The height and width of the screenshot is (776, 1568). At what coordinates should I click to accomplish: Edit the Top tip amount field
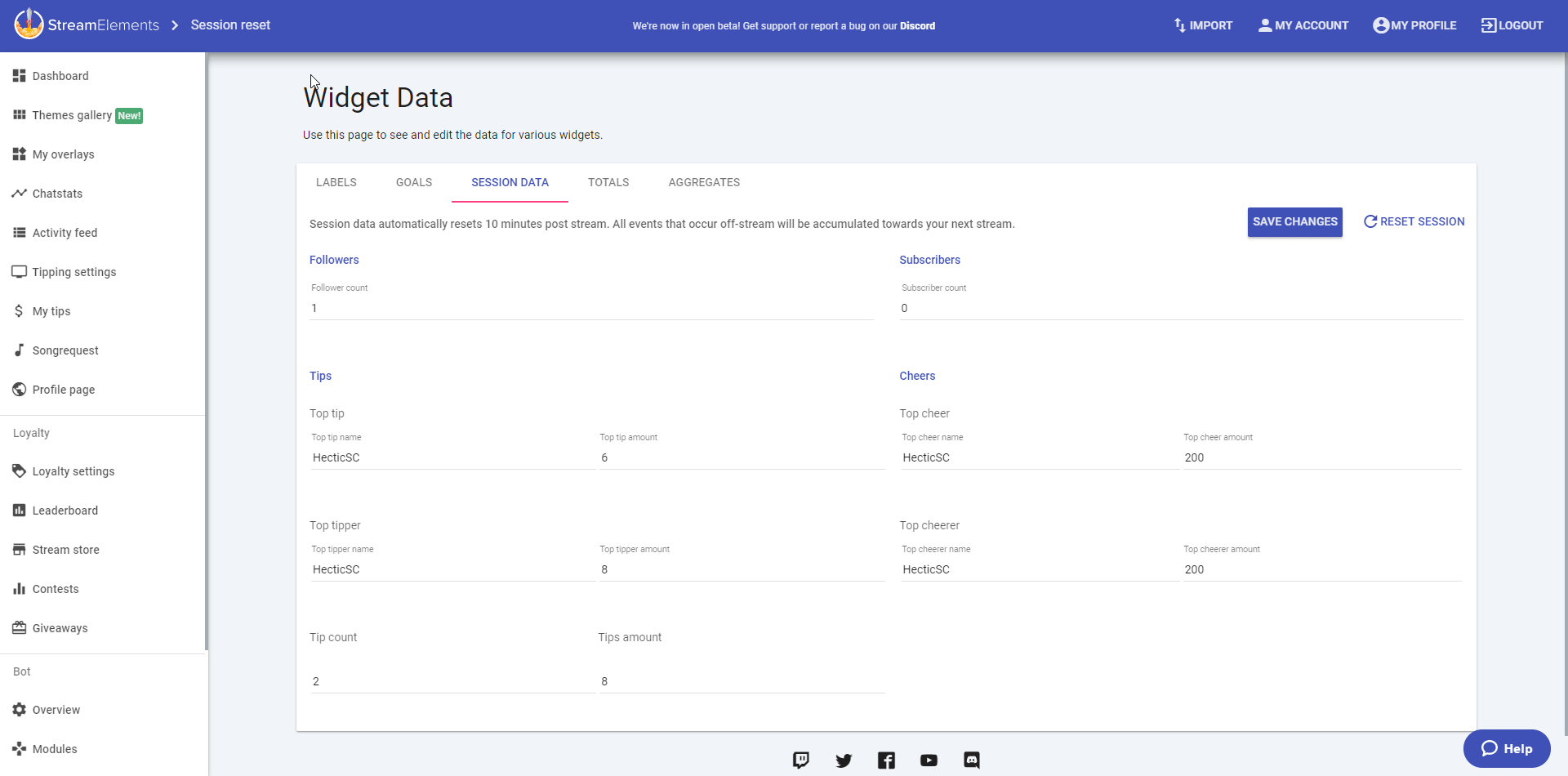click(742, 457)
